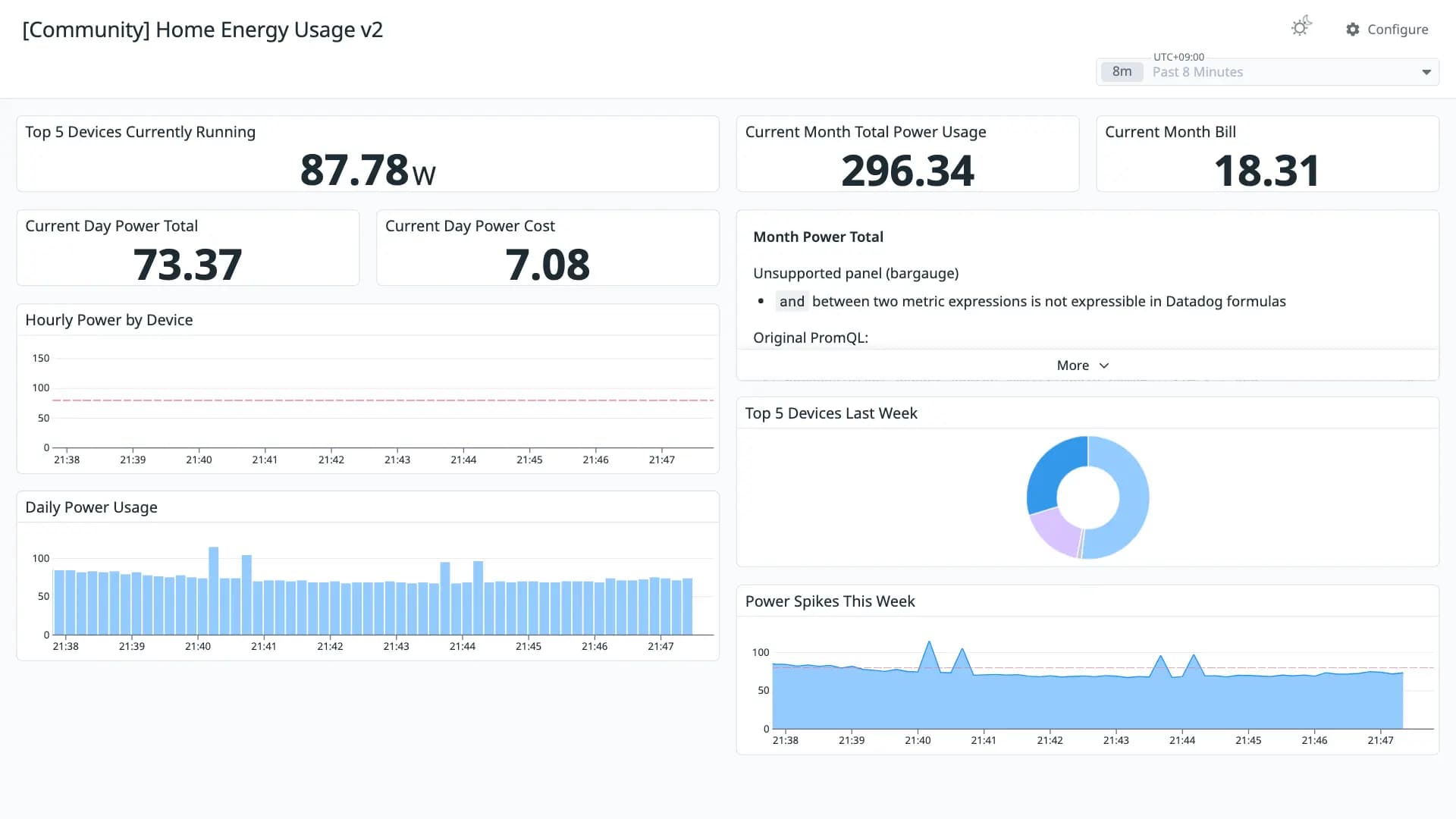
Task: Click the Daily Power Usage widget title
Action: tap(91, 507)
